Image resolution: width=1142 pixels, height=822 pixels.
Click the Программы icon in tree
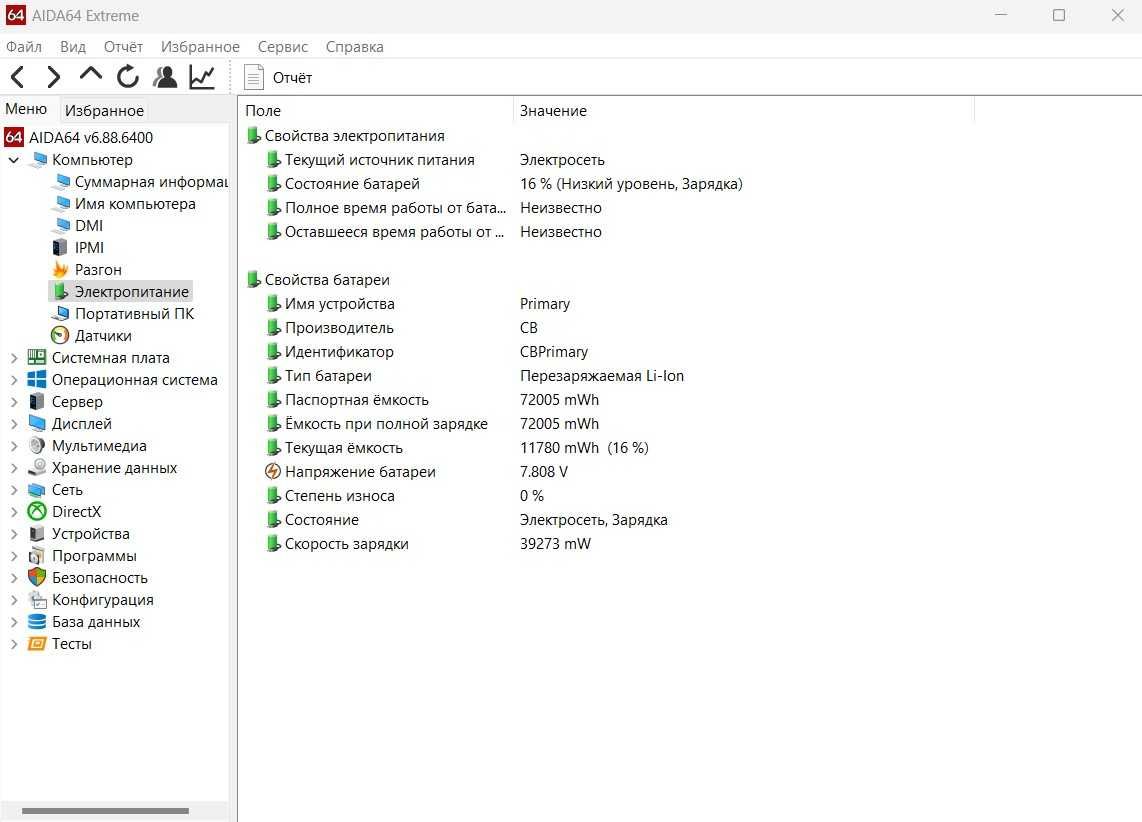point(37,556)
